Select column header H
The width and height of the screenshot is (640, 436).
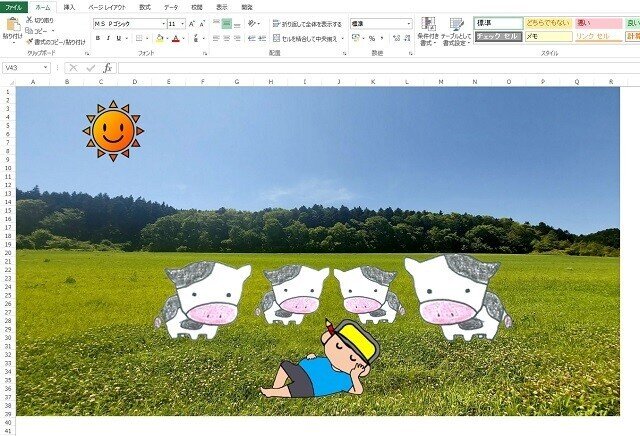click(271, 82)
